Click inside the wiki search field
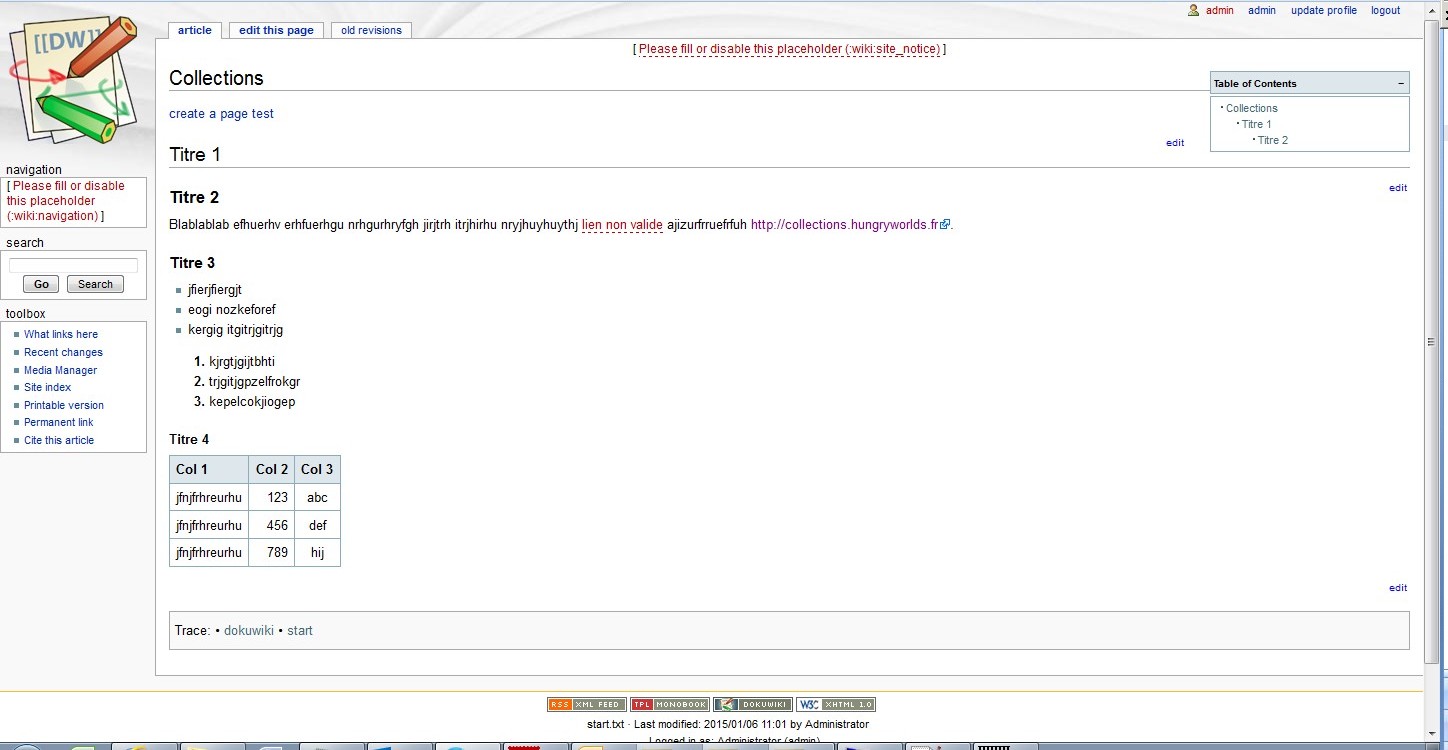Viewport: 1448px width, 750px height. (73, 266)
